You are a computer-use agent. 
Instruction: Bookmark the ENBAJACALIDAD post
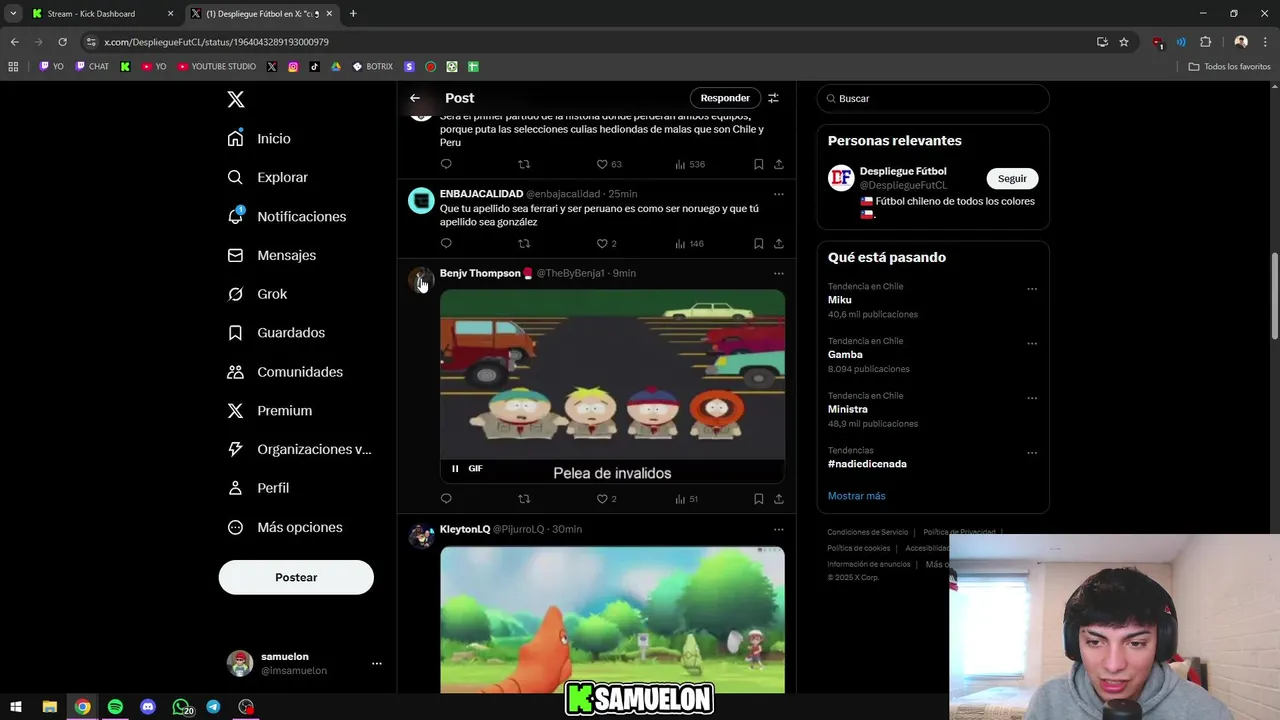[x=758, y=243]
